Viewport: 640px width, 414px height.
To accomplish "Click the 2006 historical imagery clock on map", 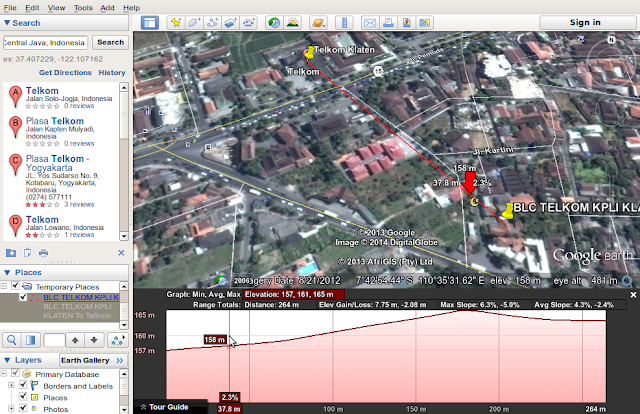I will point(221,280).
